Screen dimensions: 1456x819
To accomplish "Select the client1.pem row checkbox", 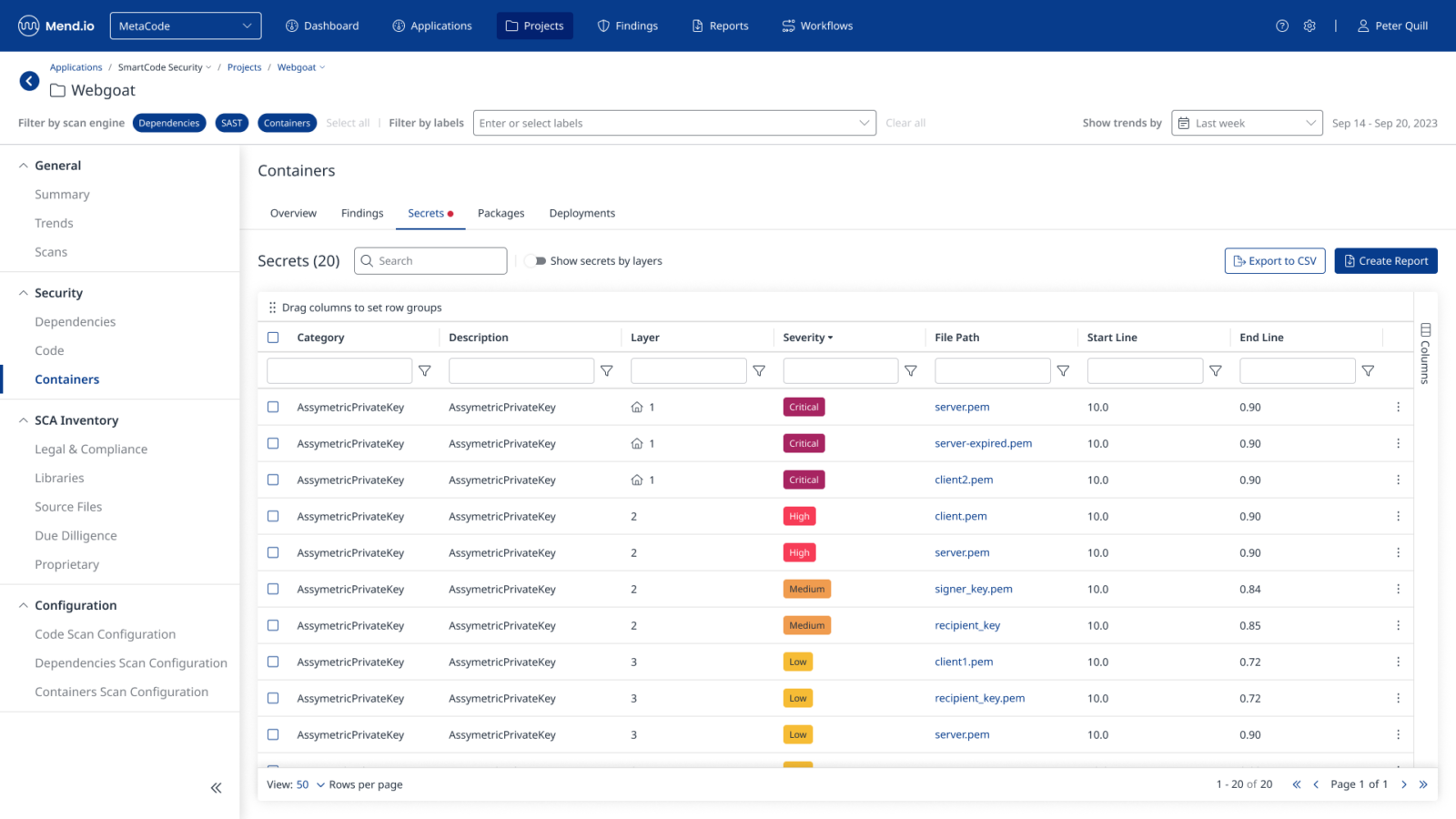I will 273,662.
